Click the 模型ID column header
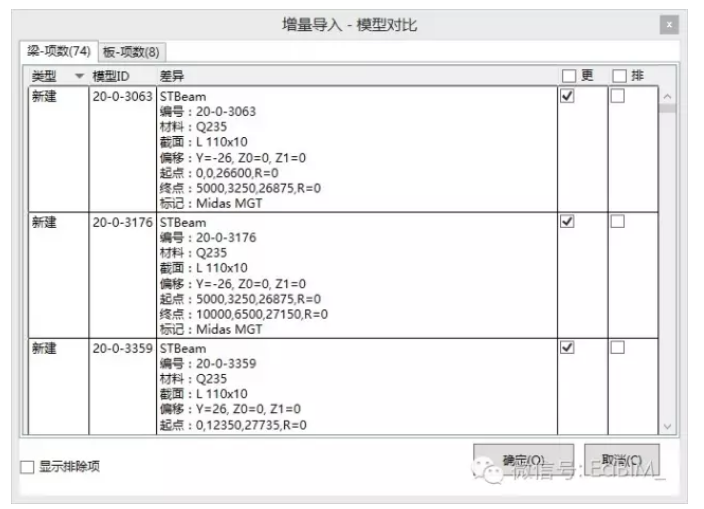This screenshot has height=509, width=704. click(x=111, y=76)
